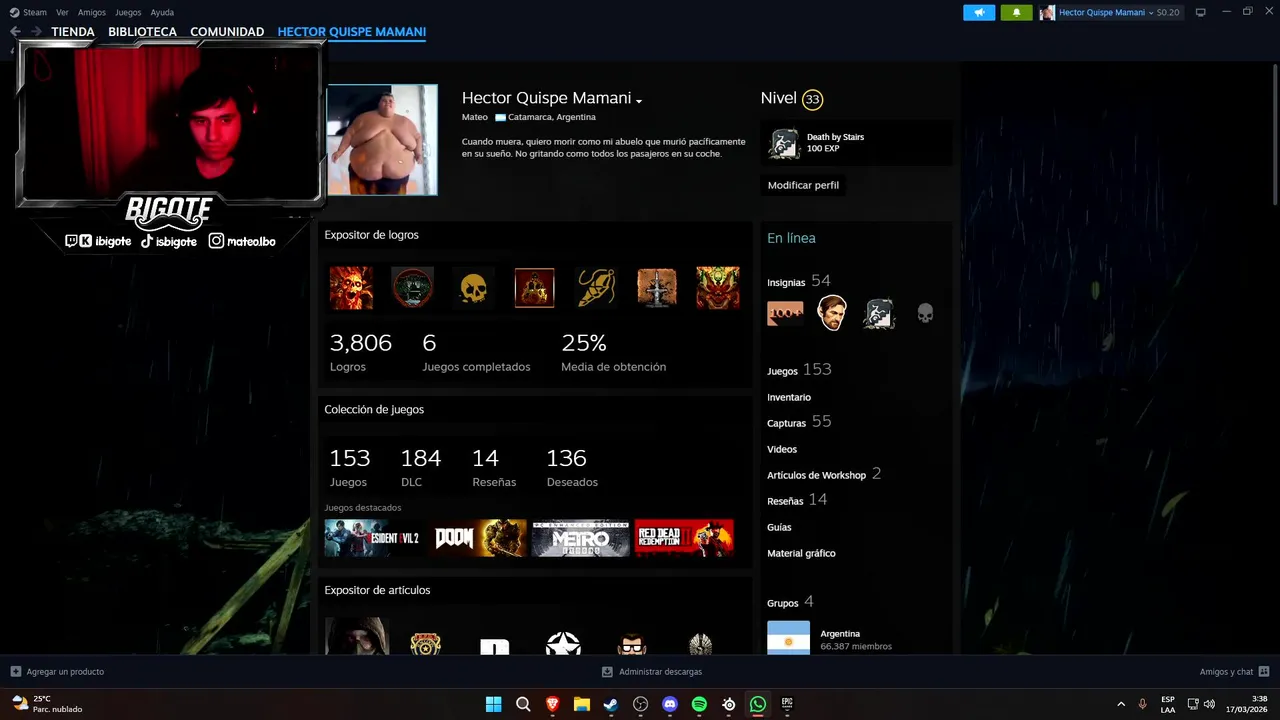The width and height of the screenshot is (1280, 720).
Task: Open the Ayuda menu
Action: pos(162,12)
